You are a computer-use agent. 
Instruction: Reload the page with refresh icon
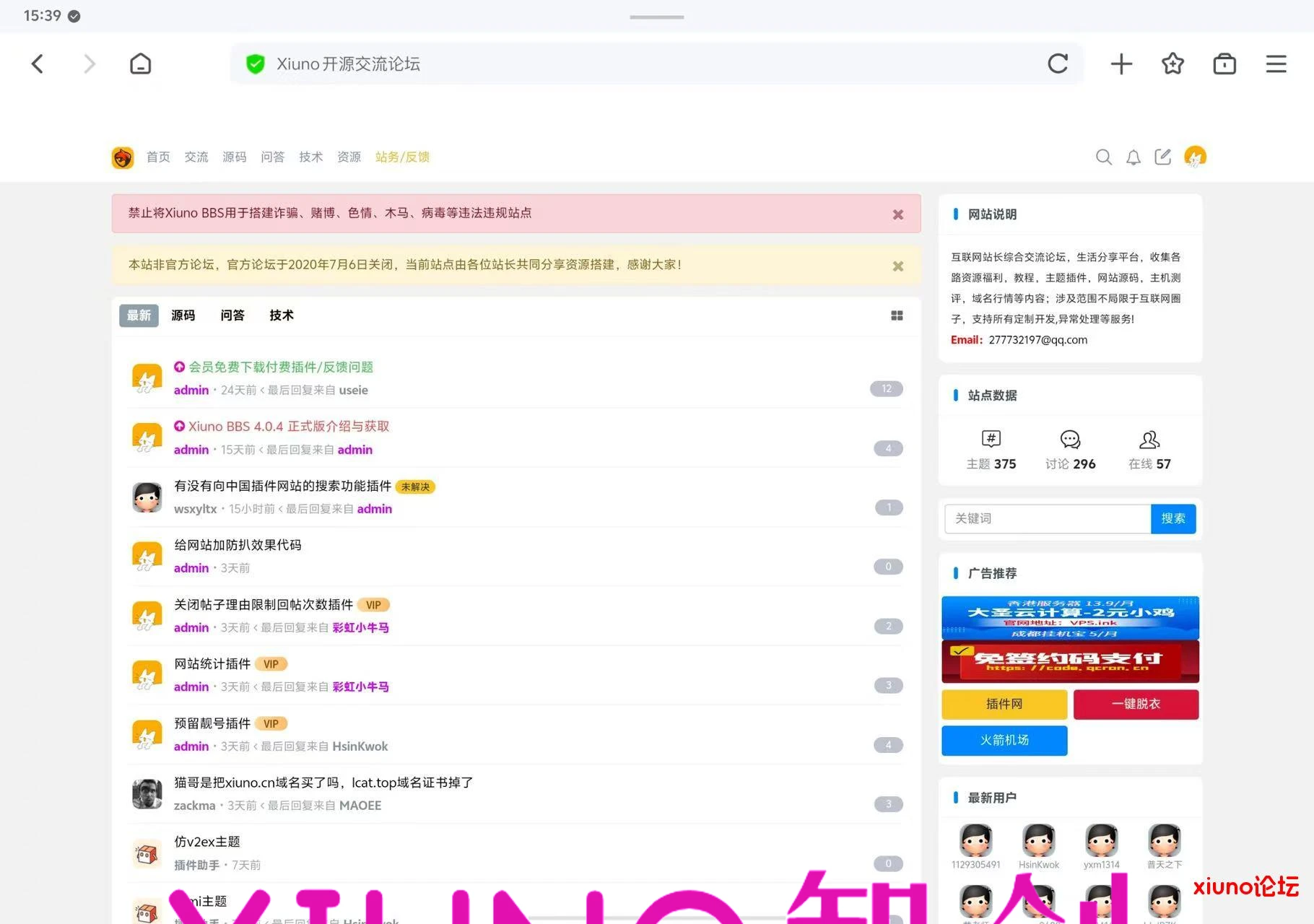click(1057, 64)
